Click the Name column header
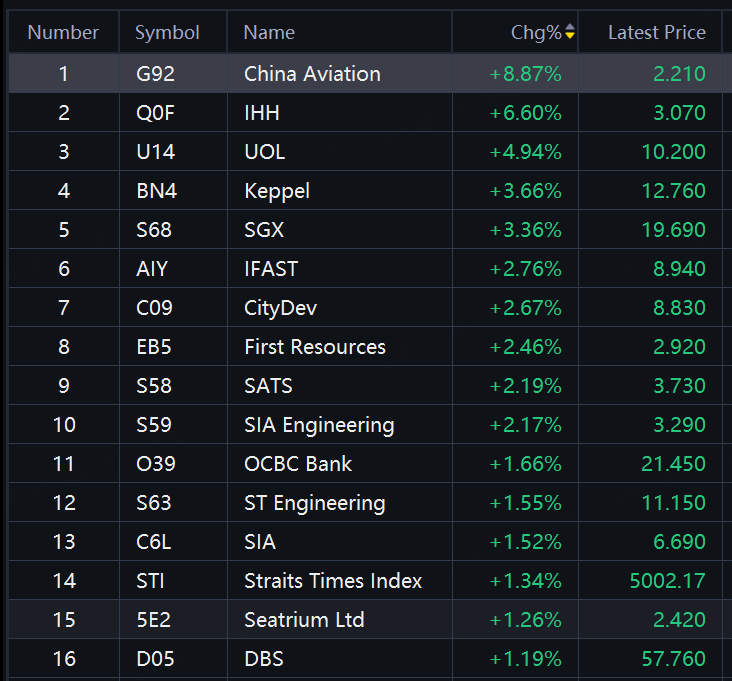The width and height of the screenshot is (732, 681). click(269, 33)
